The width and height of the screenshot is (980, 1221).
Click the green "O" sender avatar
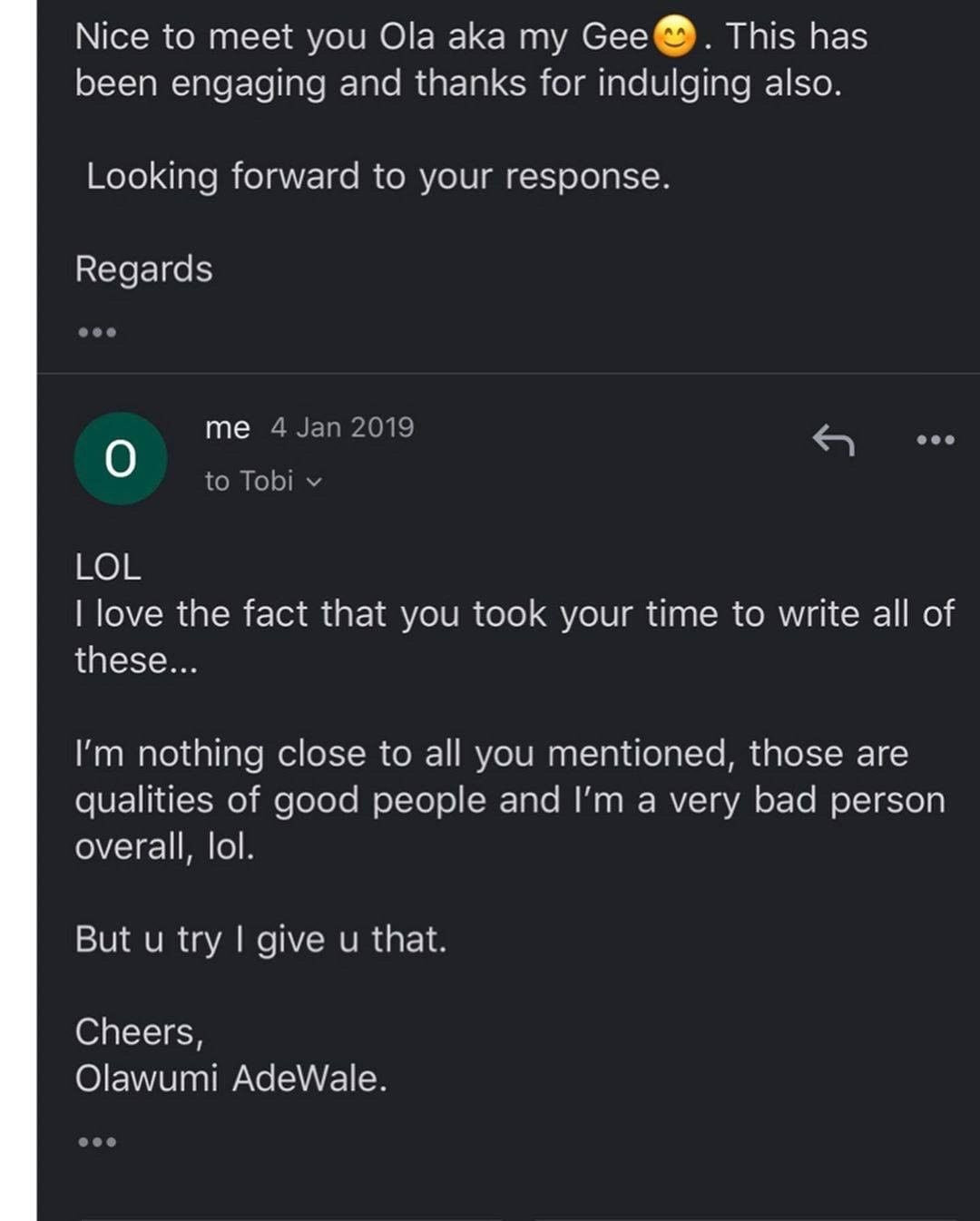[121, 459]
